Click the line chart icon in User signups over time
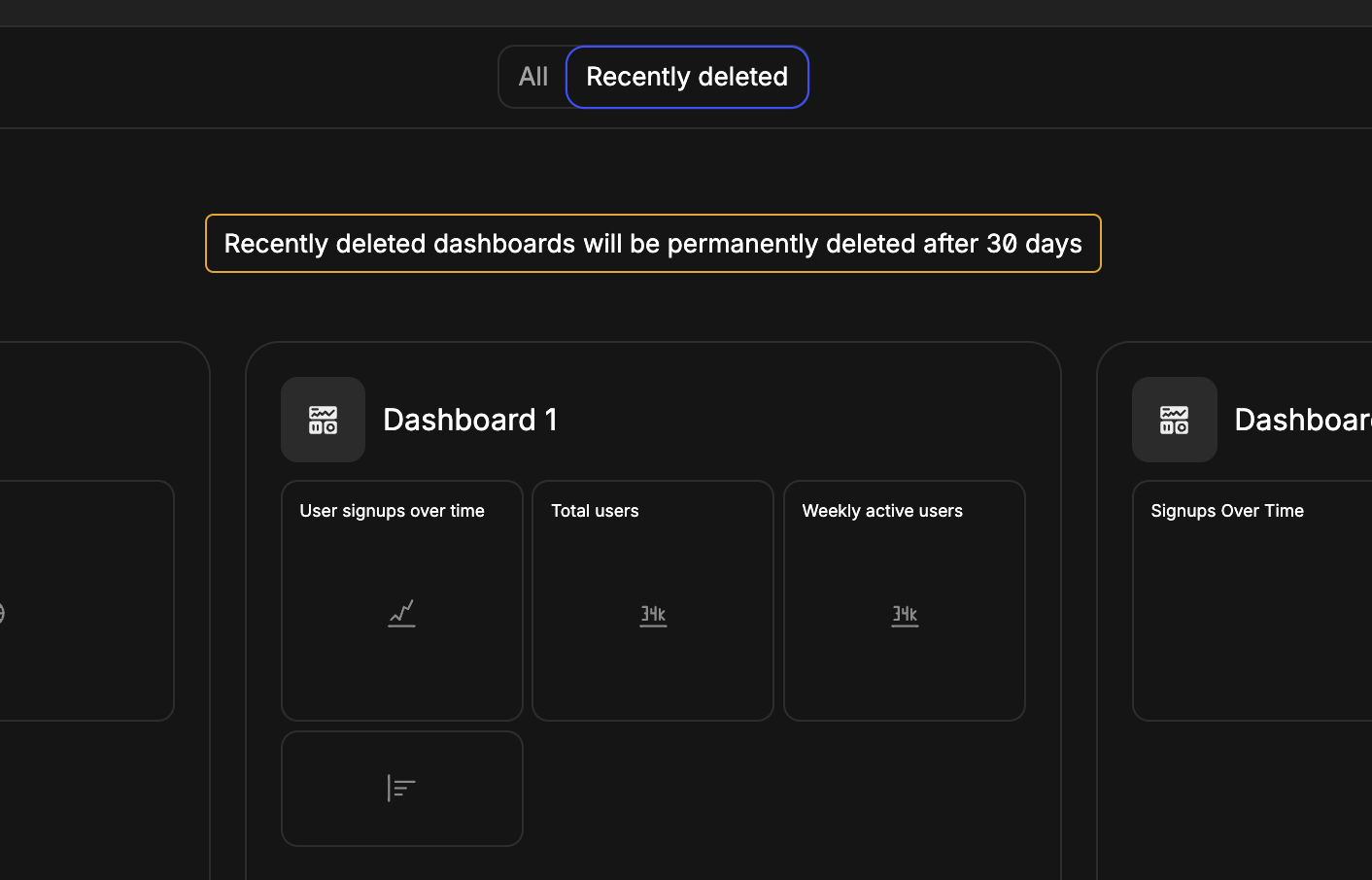Image resolution: width=1372 pixels, height=880 pixels. click(x=401, y=613)
